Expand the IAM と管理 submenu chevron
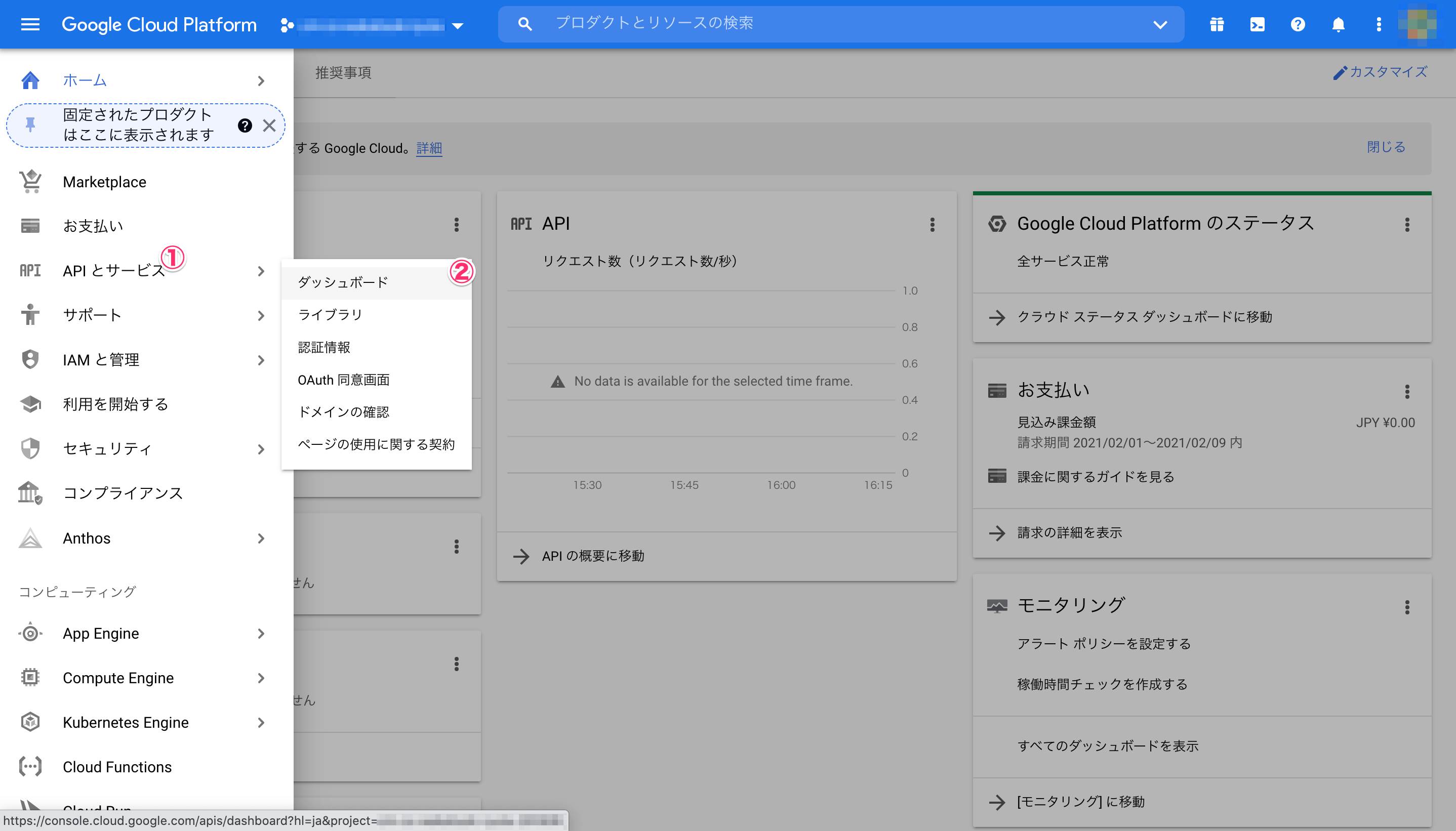Image resolution: width=1456 pixels, height=831 pixels. [x=261, y=360]
